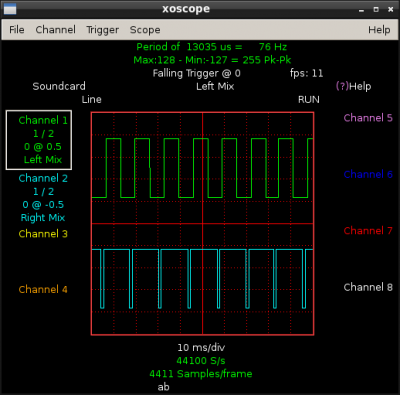
Task: Click the Period of 13035 us readout
Action: point(212,47)
